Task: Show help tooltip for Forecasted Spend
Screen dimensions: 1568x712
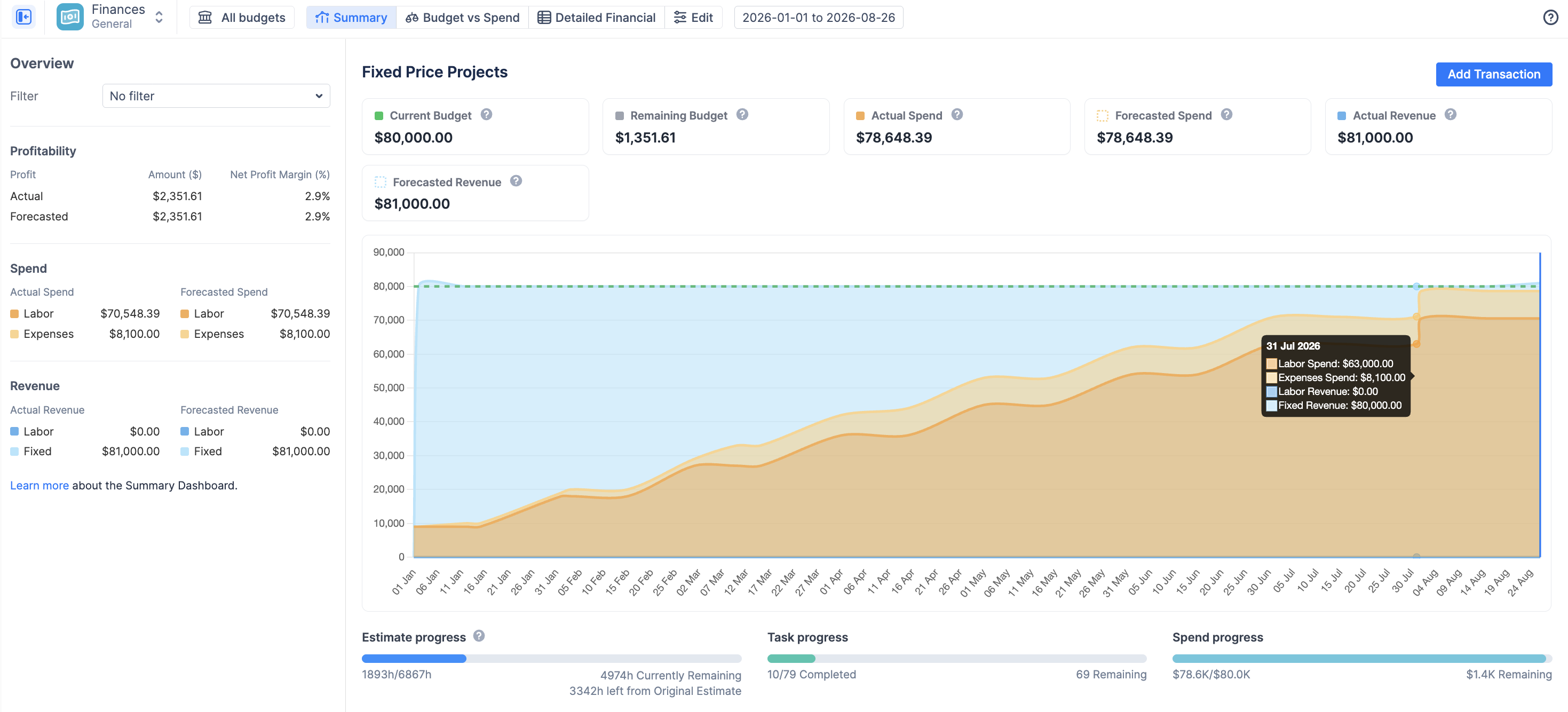Action: [1226, 114]
